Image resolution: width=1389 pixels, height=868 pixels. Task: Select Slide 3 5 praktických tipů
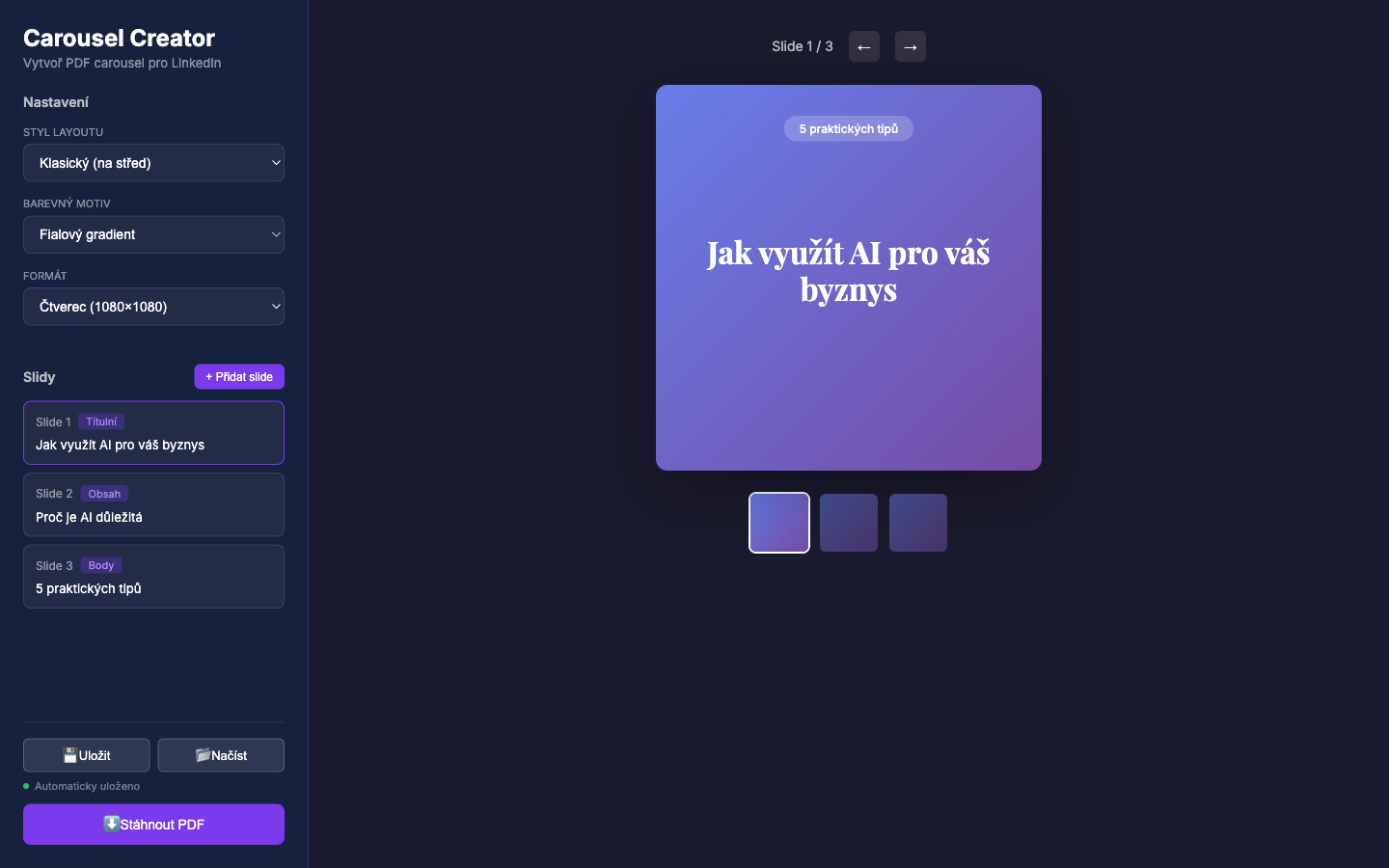[x=153, y=576]
